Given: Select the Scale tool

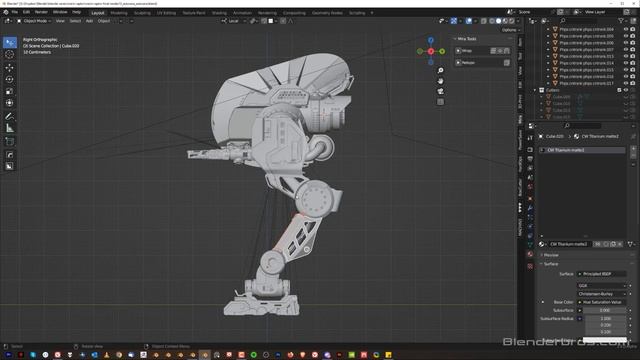Looking at the screenshot, I should point(9,91).
